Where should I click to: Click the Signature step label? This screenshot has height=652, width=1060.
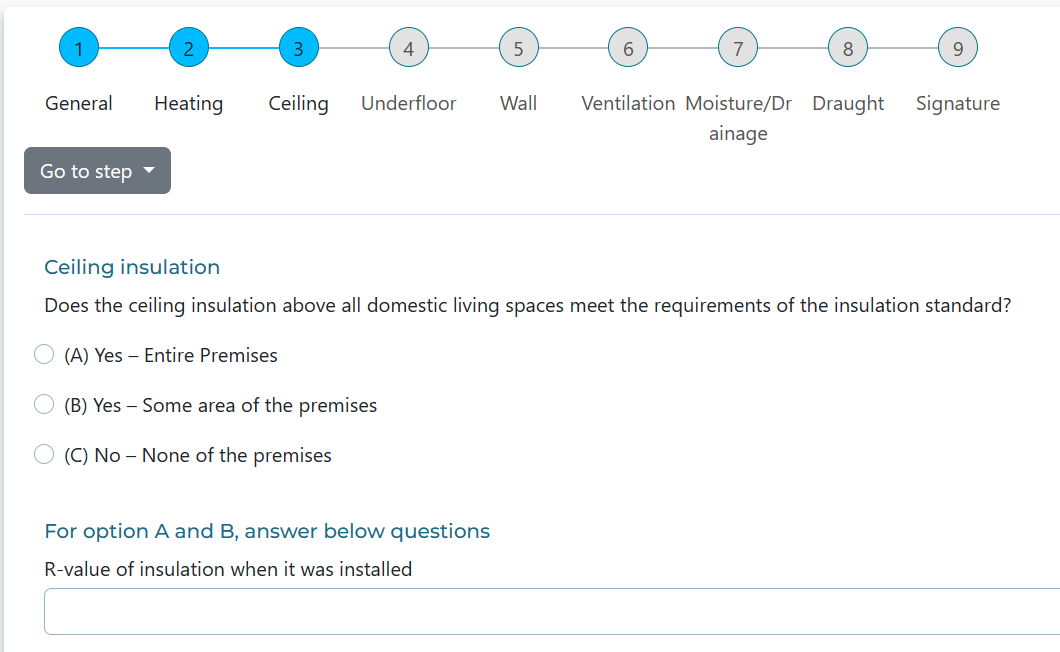[957, 103]
